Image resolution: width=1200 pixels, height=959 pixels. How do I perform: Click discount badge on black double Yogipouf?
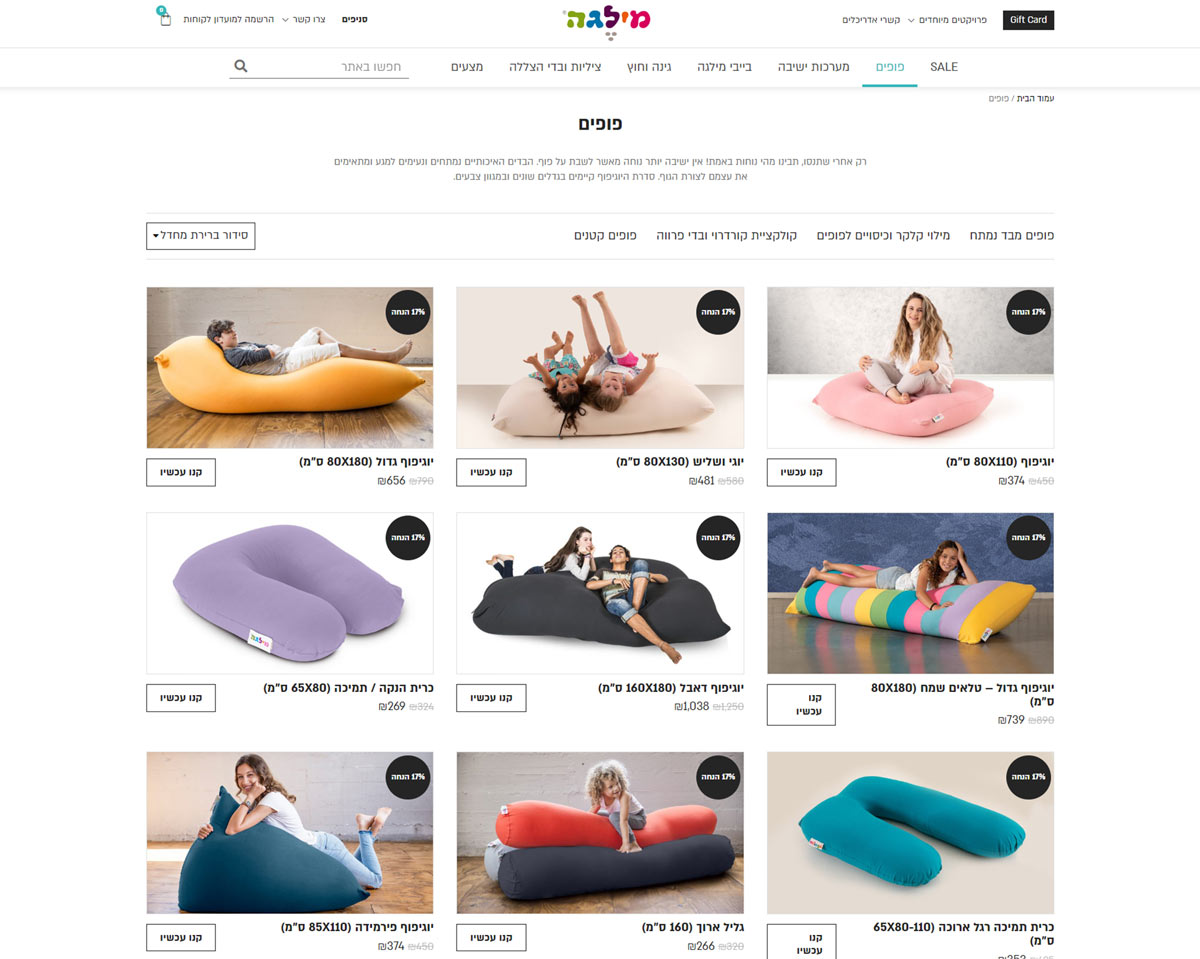717,538
